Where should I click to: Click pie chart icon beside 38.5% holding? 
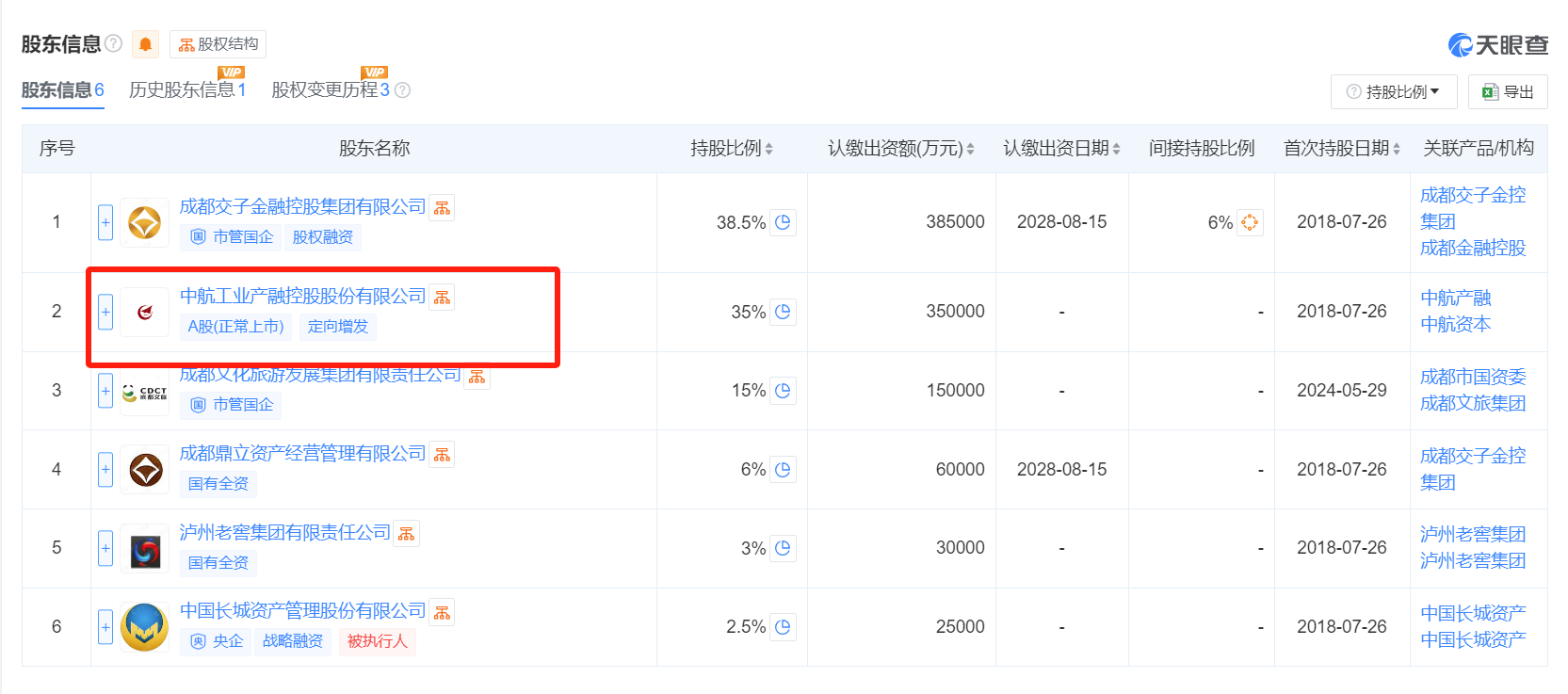pos(783,222)
